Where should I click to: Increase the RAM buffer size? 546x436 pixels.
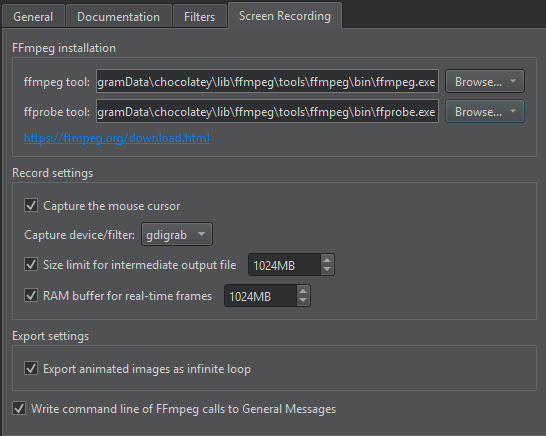point(303,291)
